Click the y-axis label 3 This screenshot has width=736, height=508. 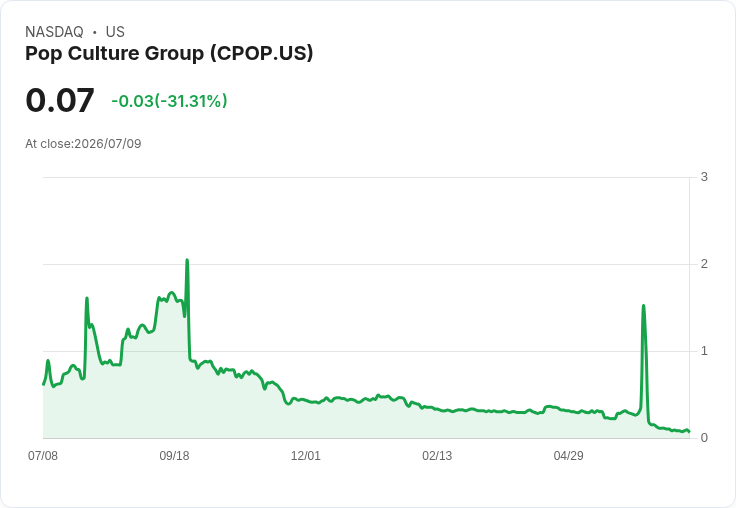tap(704, 177)
